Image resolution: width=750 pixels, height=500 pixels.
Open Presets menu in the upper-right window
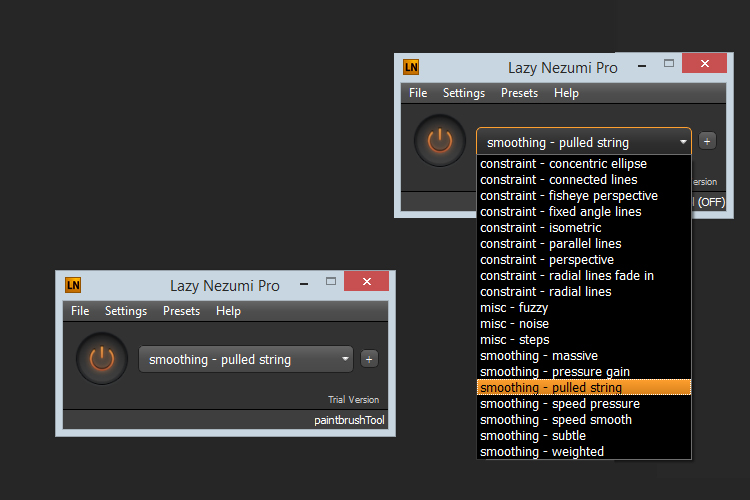pos(519,93)
